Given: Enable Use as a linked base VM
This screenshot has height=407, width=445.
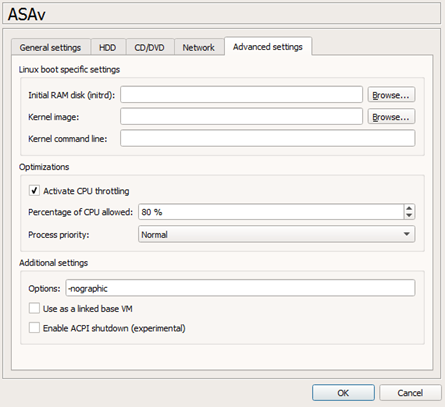Looking at the screenshot, I should (34, 308).
